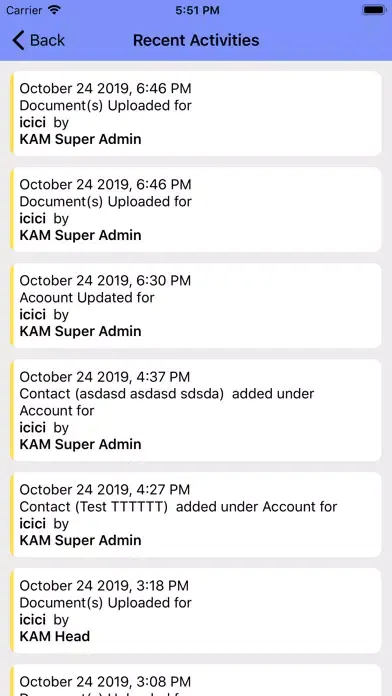Tap KAM Head name in 3:18 PM card
392x696 pixels.
point(55,636)
